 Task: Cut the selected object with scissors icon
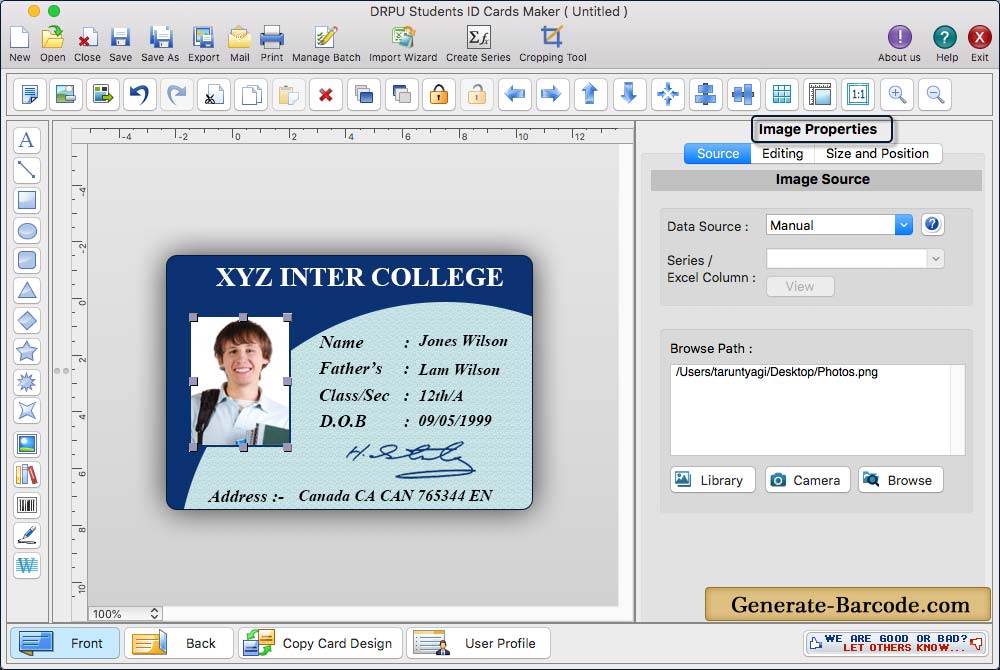[214, 94]
